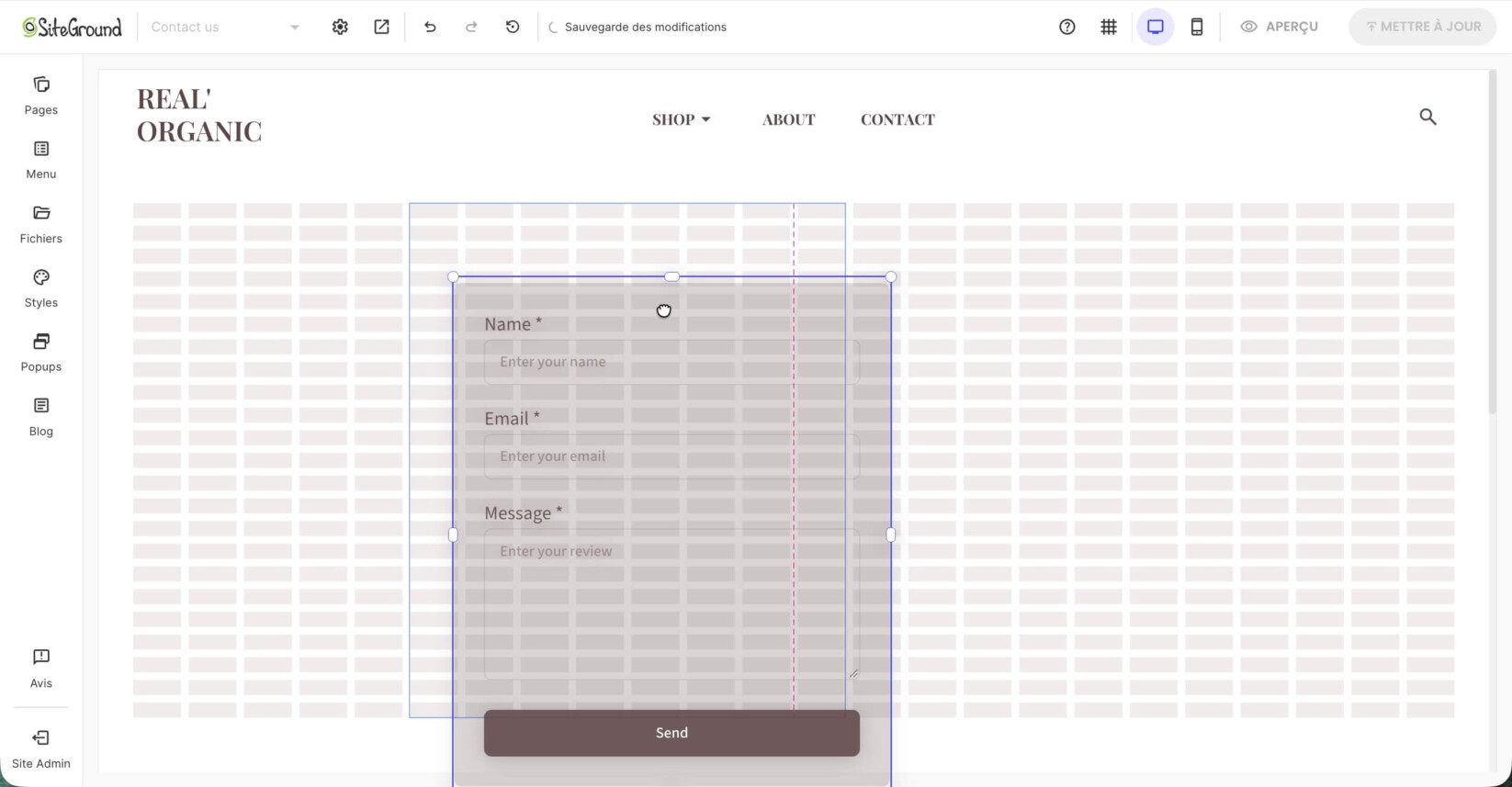Go back to Site Admin

pos(41,749)
